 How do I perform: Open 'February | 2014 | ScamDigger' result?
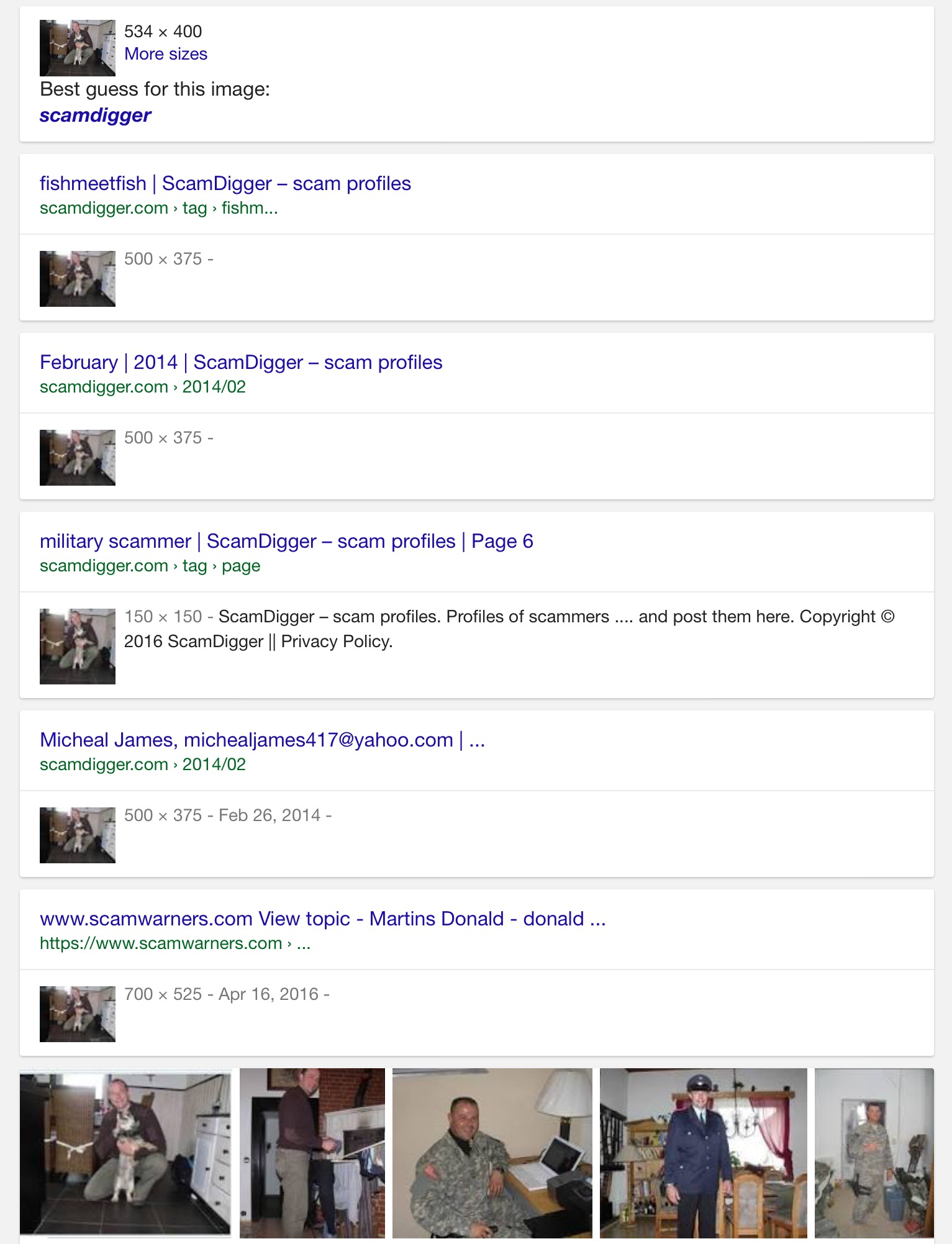(240, 363)
